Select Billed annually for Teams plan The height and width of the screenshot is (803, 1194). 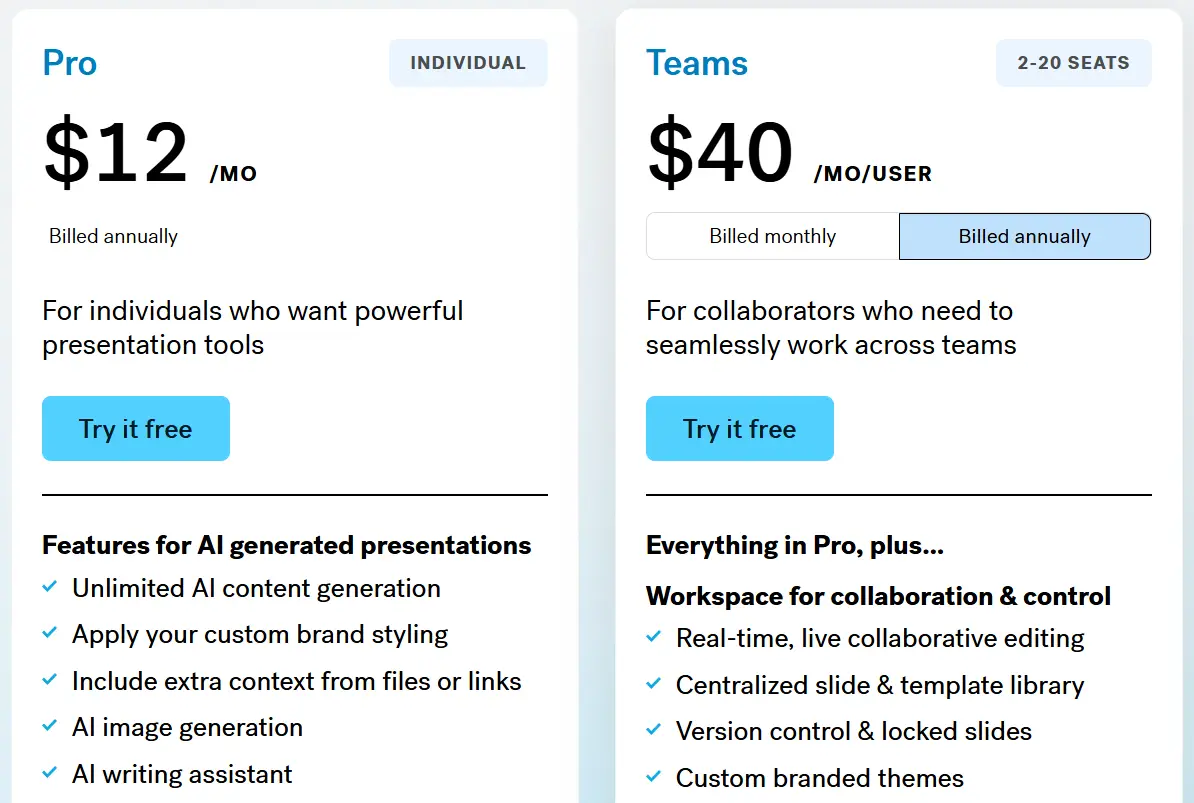tap(1024, 237)
